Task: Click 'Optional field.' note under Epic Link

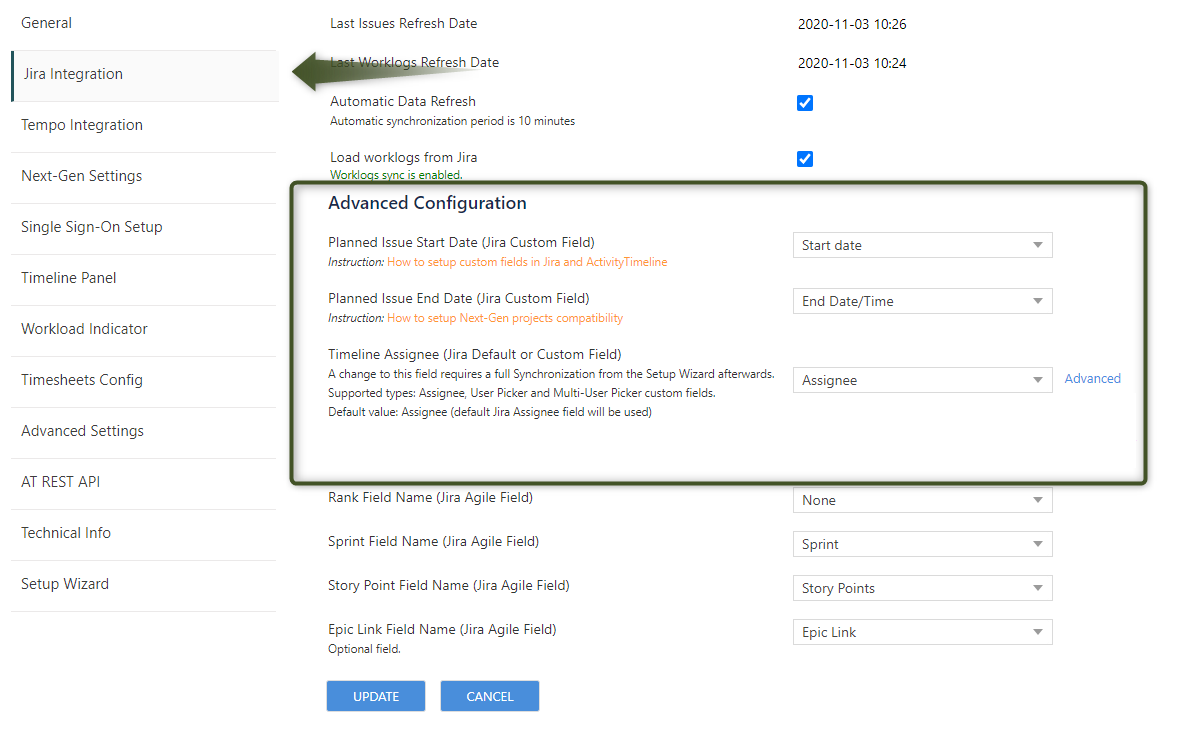Action: (x=364, y=649)
